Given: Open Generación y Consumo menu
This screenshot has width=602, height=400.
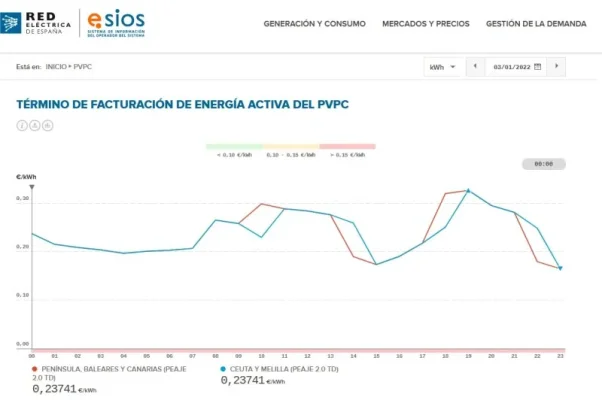Looking at the screenshot, I should tap(314, 24).
